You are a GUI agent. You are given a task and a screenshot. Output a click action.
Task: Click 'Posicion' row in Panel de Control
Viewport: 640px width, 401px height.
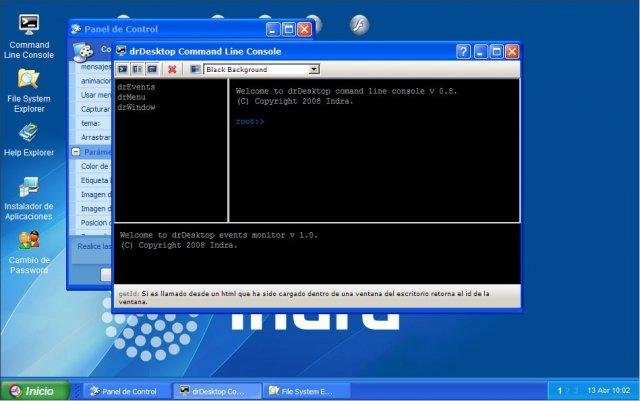coord(94,223)
